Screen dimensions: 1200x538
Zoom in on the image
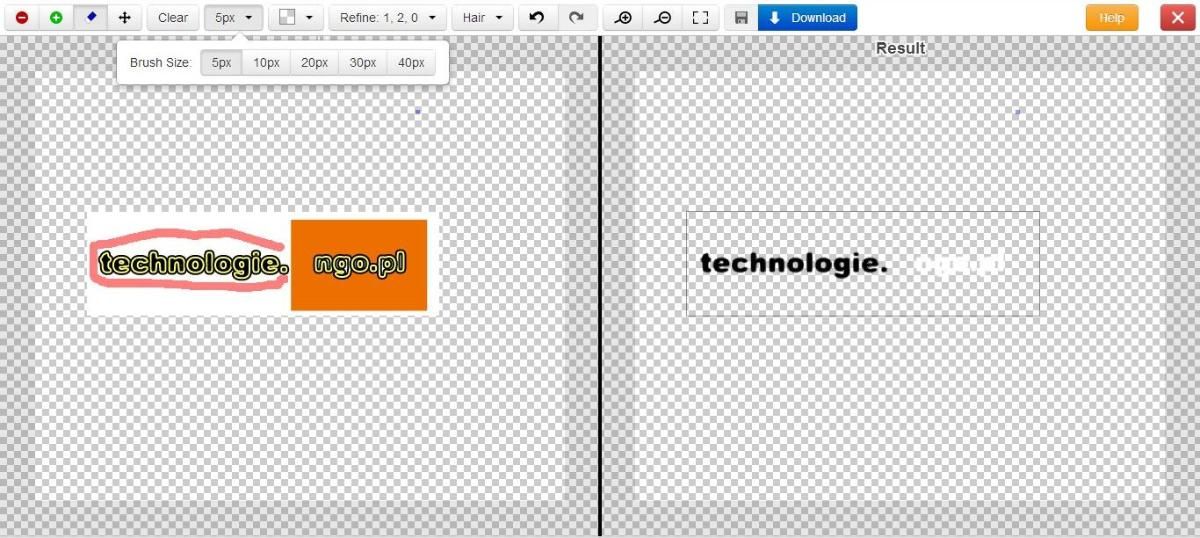(624, 18)
